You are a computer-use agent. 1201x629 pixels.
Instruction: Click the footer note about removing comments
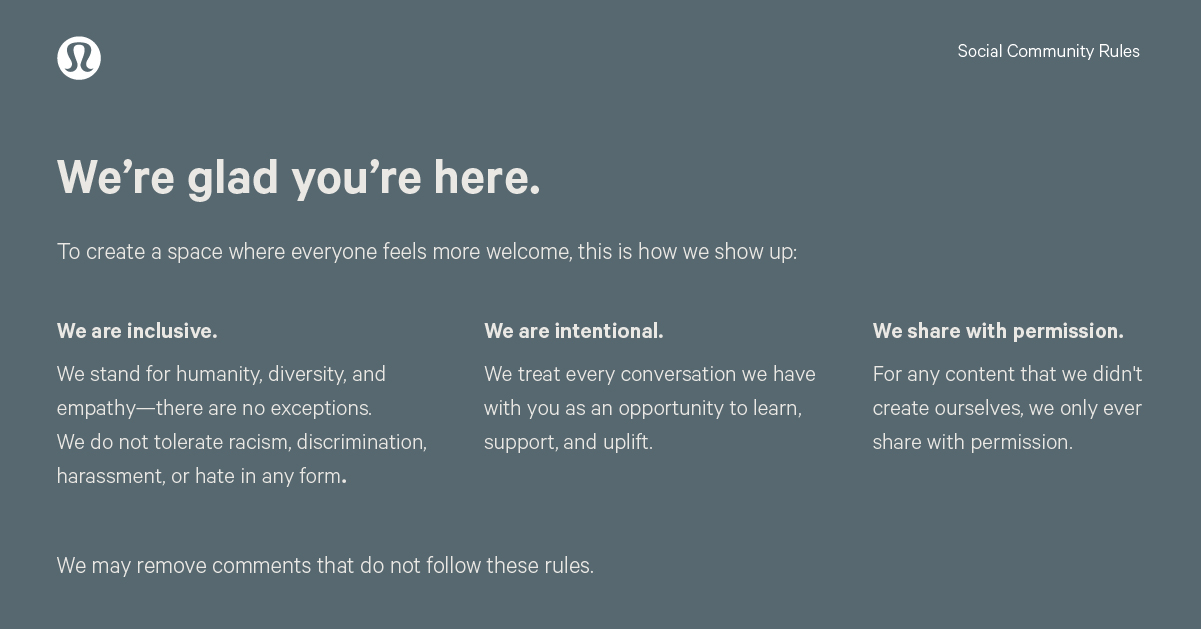(x=325, y=566)
